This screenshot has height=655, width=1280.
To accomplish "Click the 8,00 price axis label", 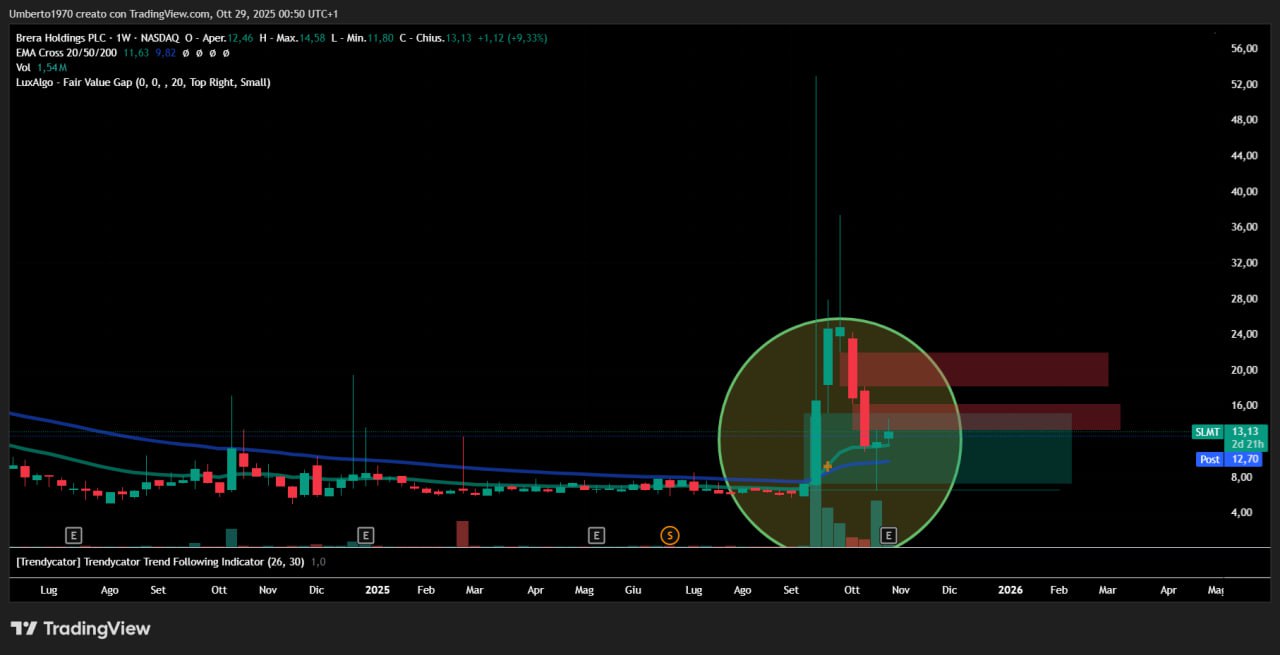I will [x=1242, y=477].
